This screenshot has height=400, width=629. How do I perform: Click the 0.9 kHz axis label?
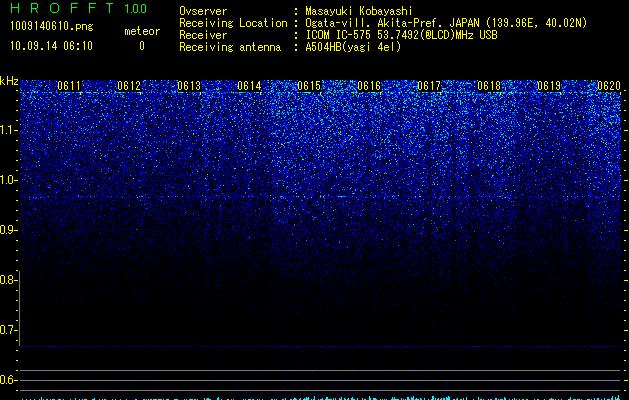click(x=8, y=230)
